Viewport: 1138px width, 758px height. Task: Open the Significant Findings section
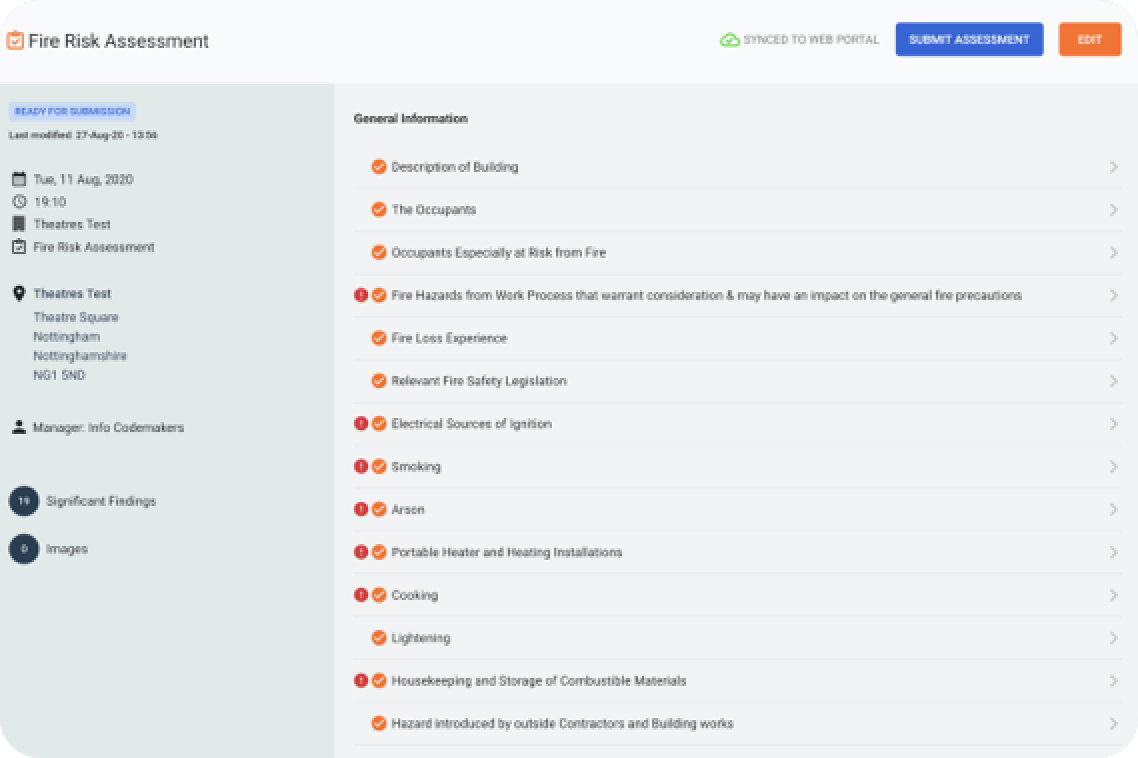[100, 501]
